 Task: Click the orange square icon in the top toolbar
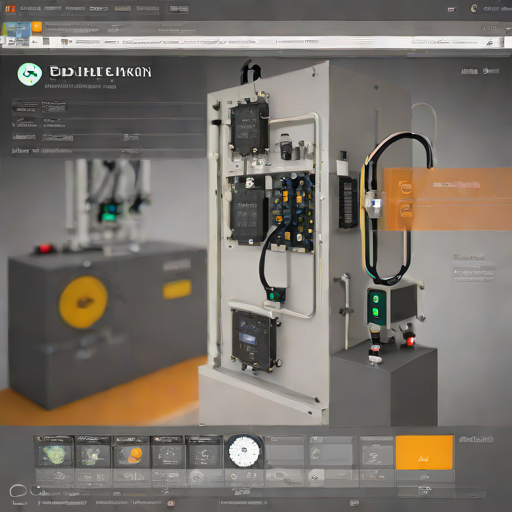[x=37, y=27]
